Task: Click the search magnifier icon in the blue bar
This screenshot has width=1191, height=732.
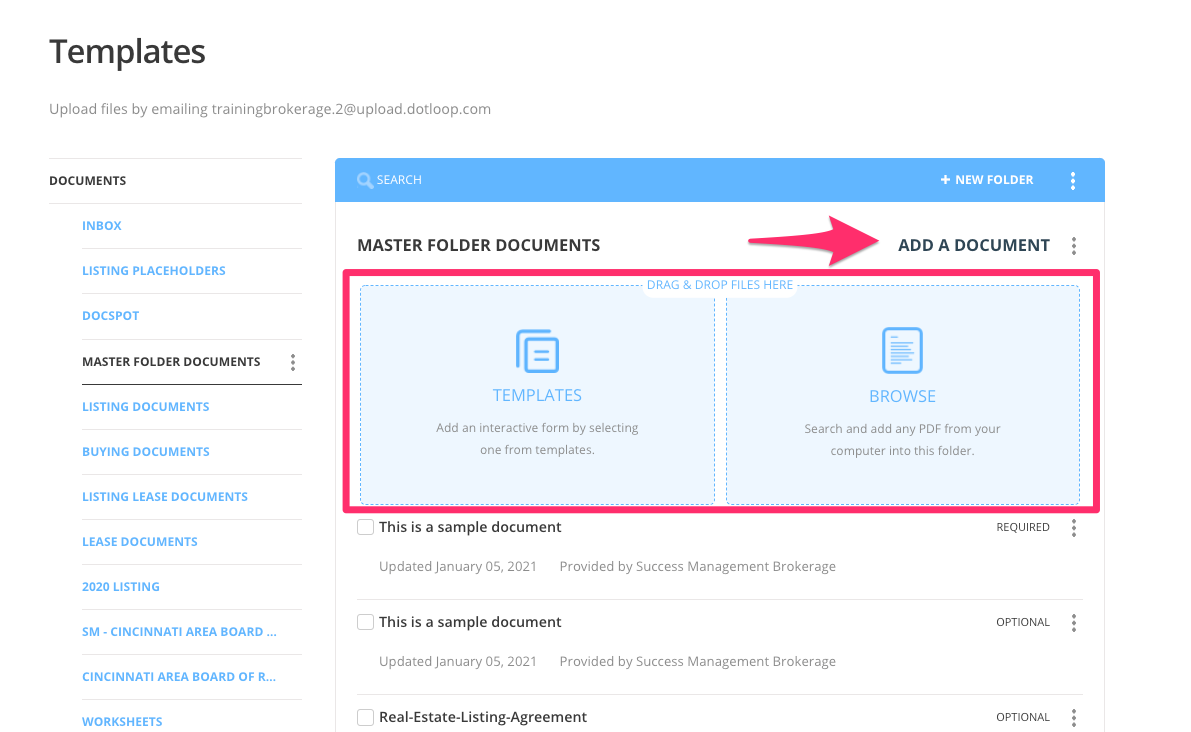Action: pyautogui.click(x=366, y=179)
